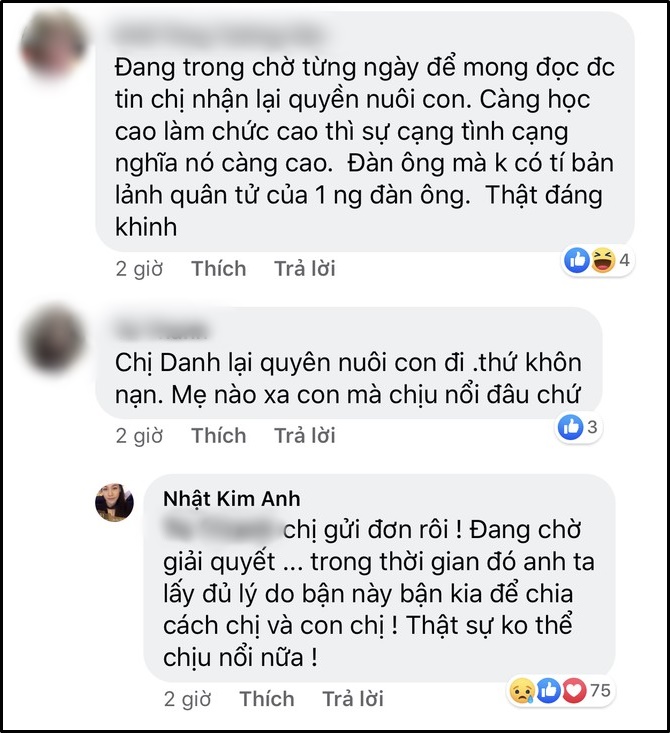Click the thumbs-up reaction on second comment
The height and width of the screenshot is (733, 670).
(570, 427)
